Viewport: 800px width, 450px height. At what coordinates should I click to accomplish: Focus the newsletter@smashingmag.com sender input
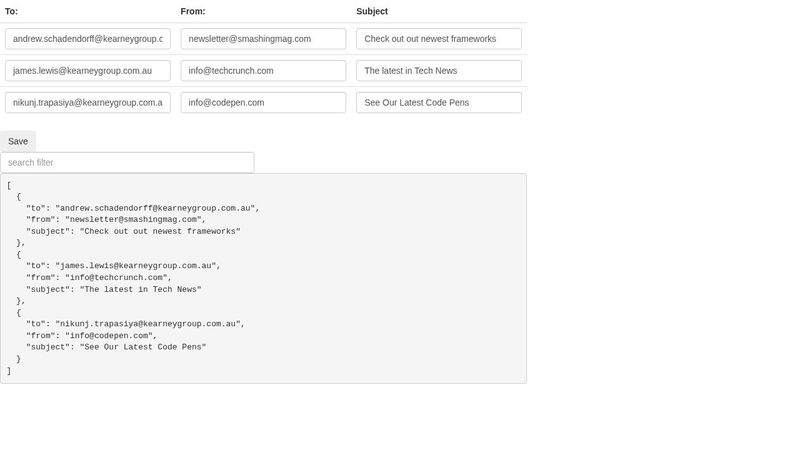[263, 39]
